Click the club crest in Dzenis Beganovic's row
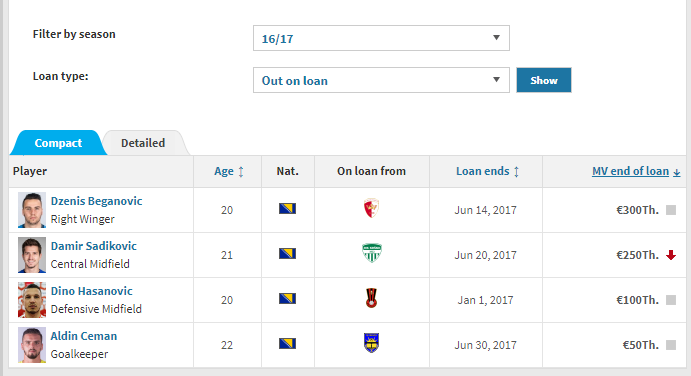 (x=372, y=208)
